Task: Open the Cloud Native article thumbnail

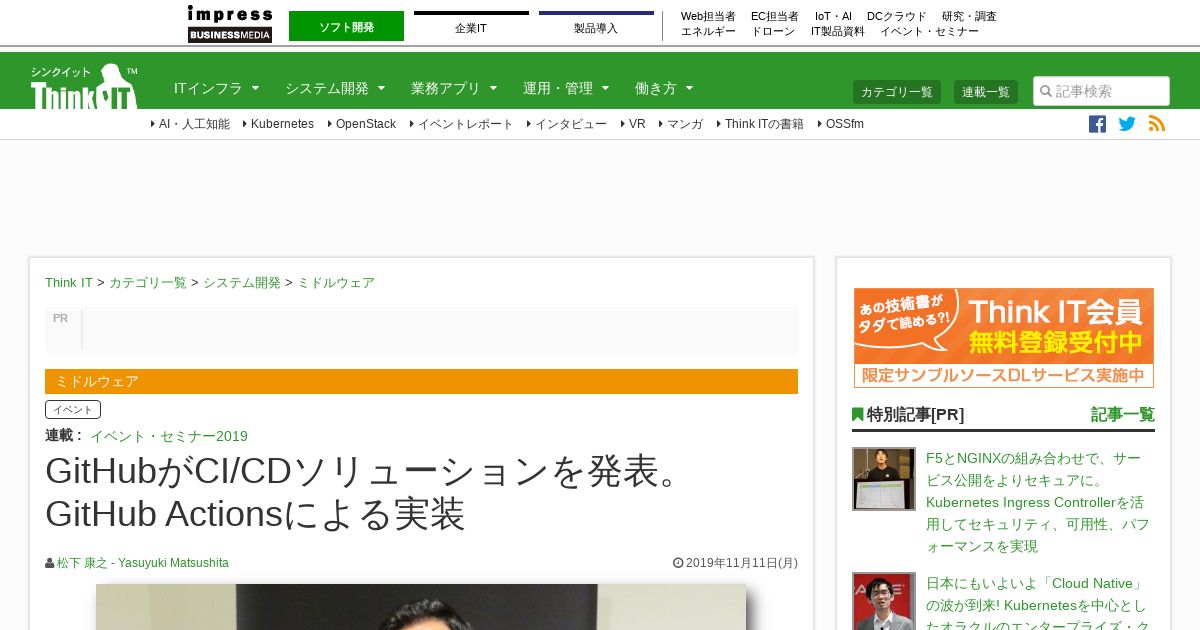Action: click(x=884, y=601)
